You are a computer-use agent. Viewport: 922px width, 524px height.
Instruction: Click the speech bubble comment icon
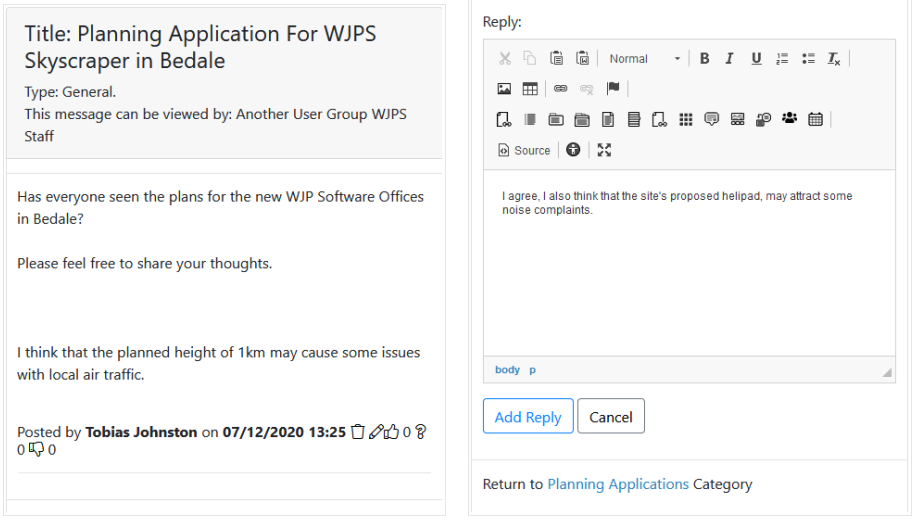711,120
